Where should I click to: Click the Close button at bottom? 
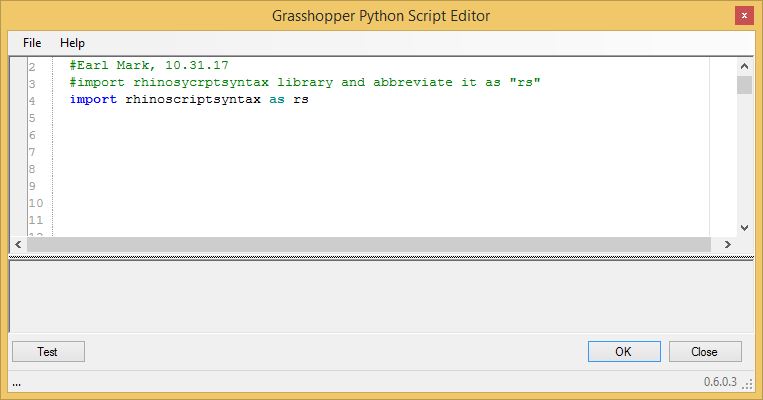[705, 351]
